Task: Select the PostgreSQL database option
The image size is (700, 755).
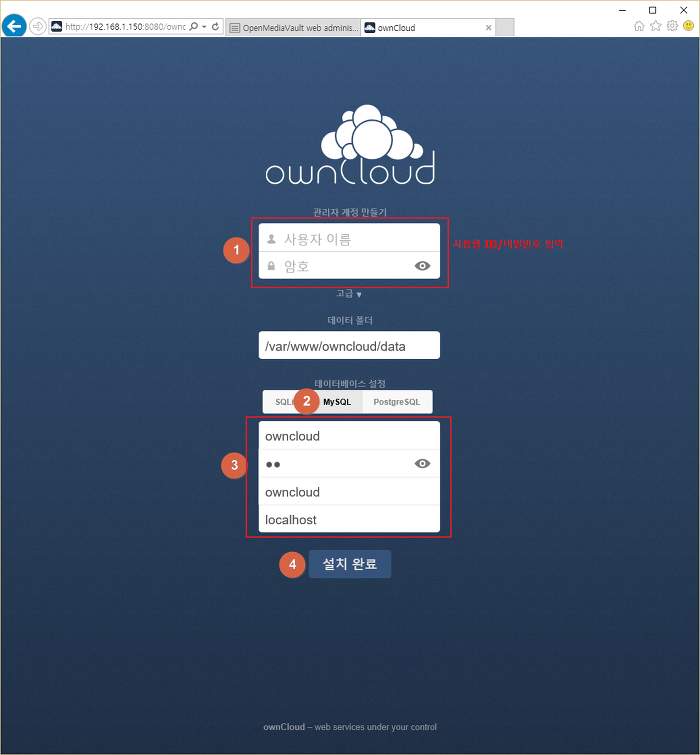Action: click(397, 402)
